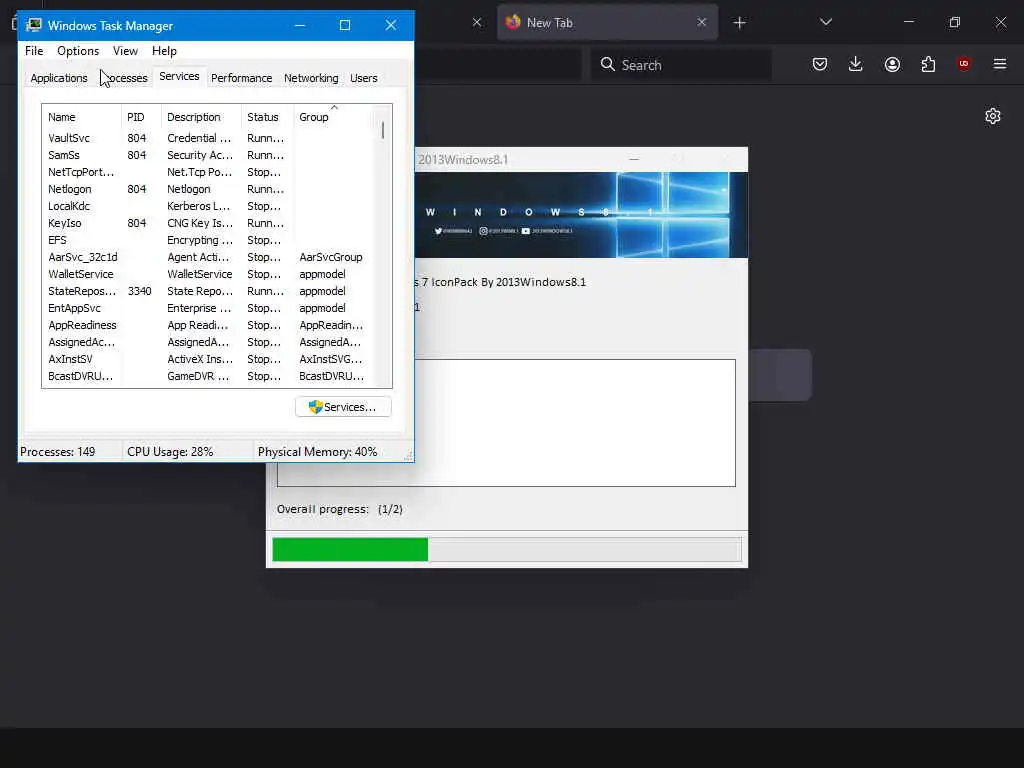Image resolution: width=1024 pixels, height=768 pixels.
Task: Select the VaultSvc service row
Action: [x=208, y=138]
